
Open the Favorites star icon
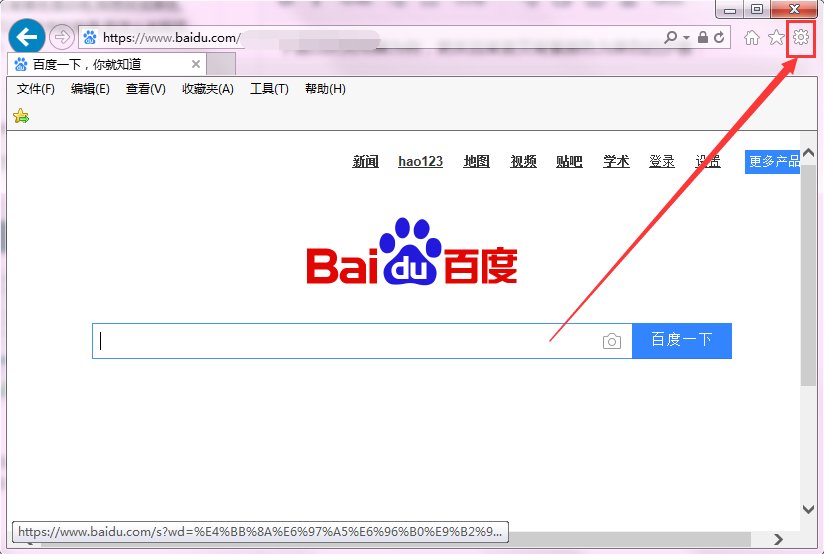pos(776,37)
